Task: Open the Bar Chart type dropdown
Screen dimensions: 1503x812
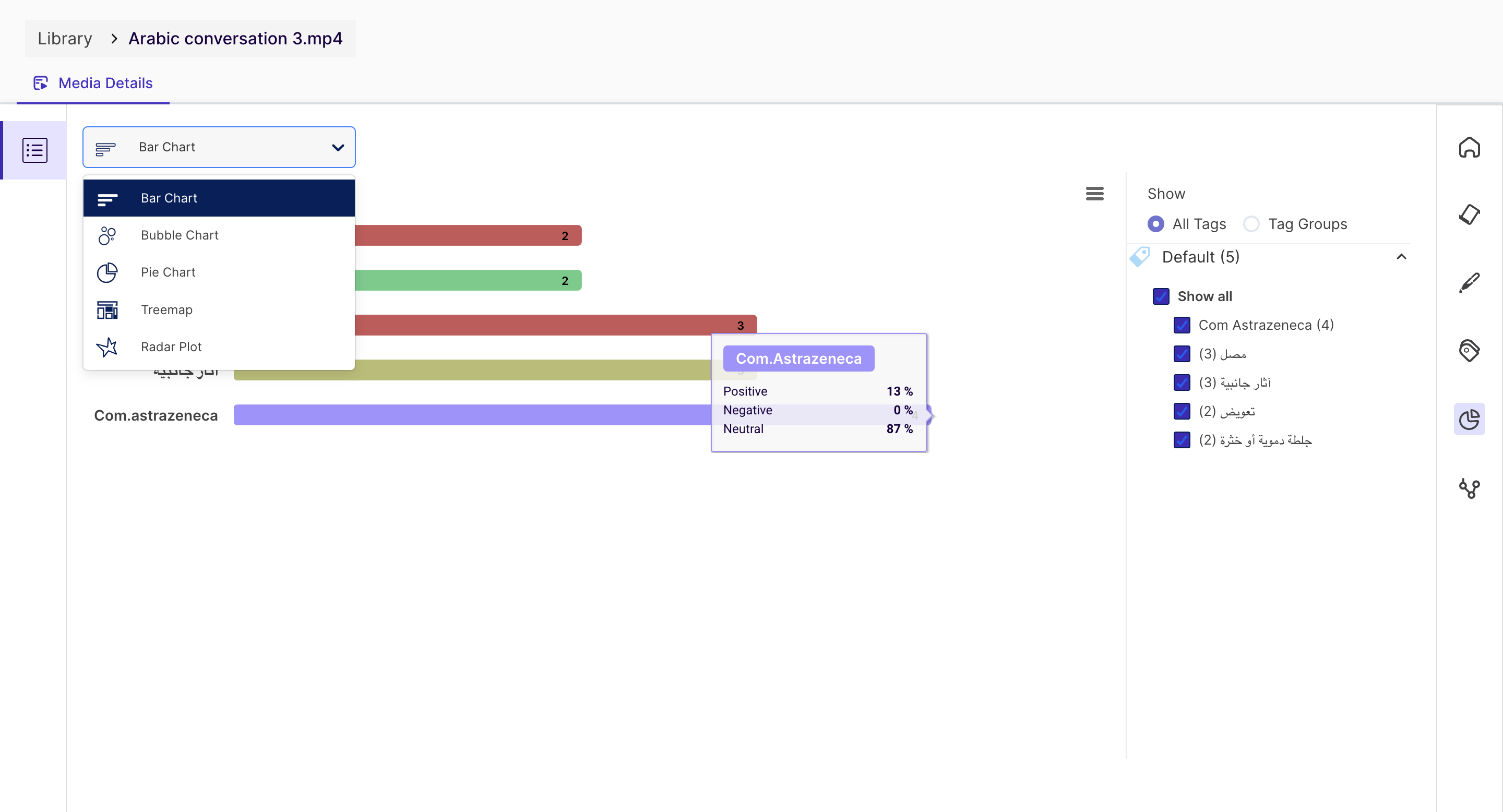Action: 219,147
